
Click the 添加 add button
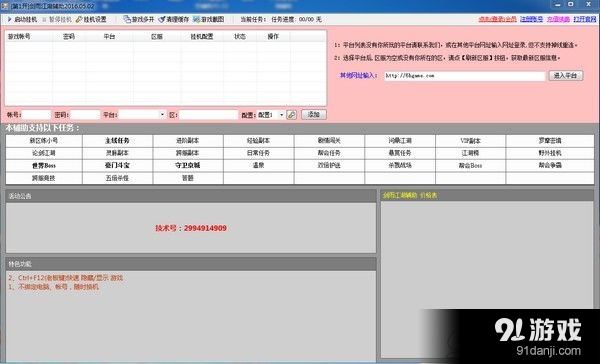(314, 114)
